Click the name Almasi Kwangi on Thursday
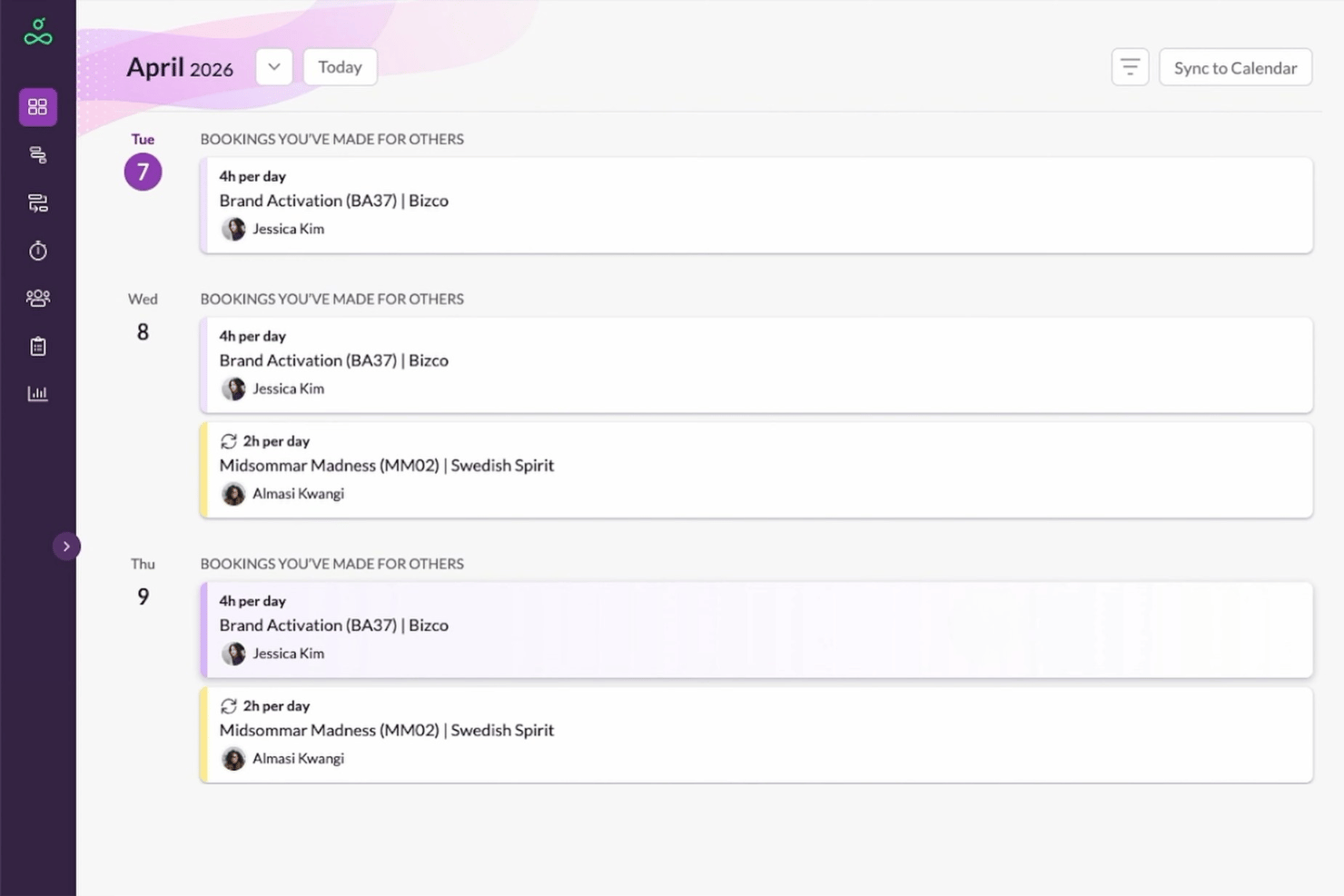Viewport: 1344px width, 896px height. pos(299,759)
